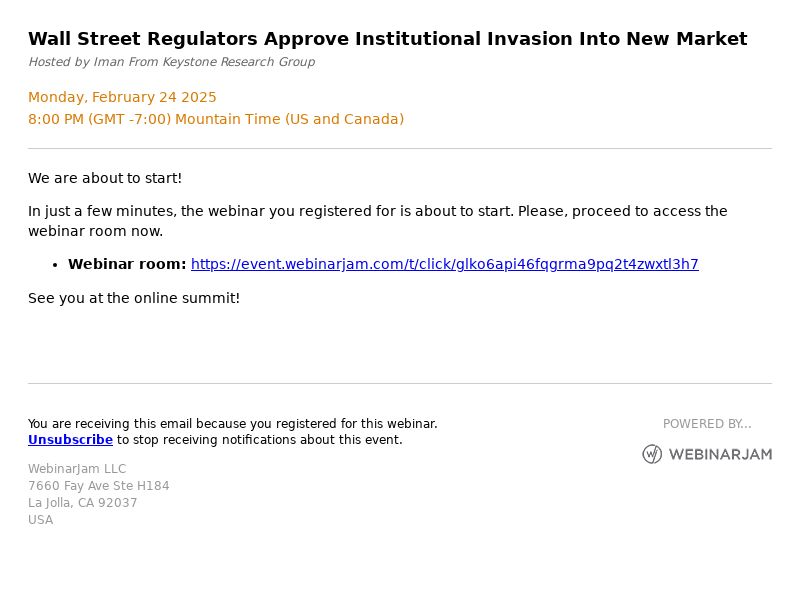The width and height of the screenshot is (800, 600).
Task: Open the event.webinarjam.com webinar room link
Action: [x=444, y=264]
